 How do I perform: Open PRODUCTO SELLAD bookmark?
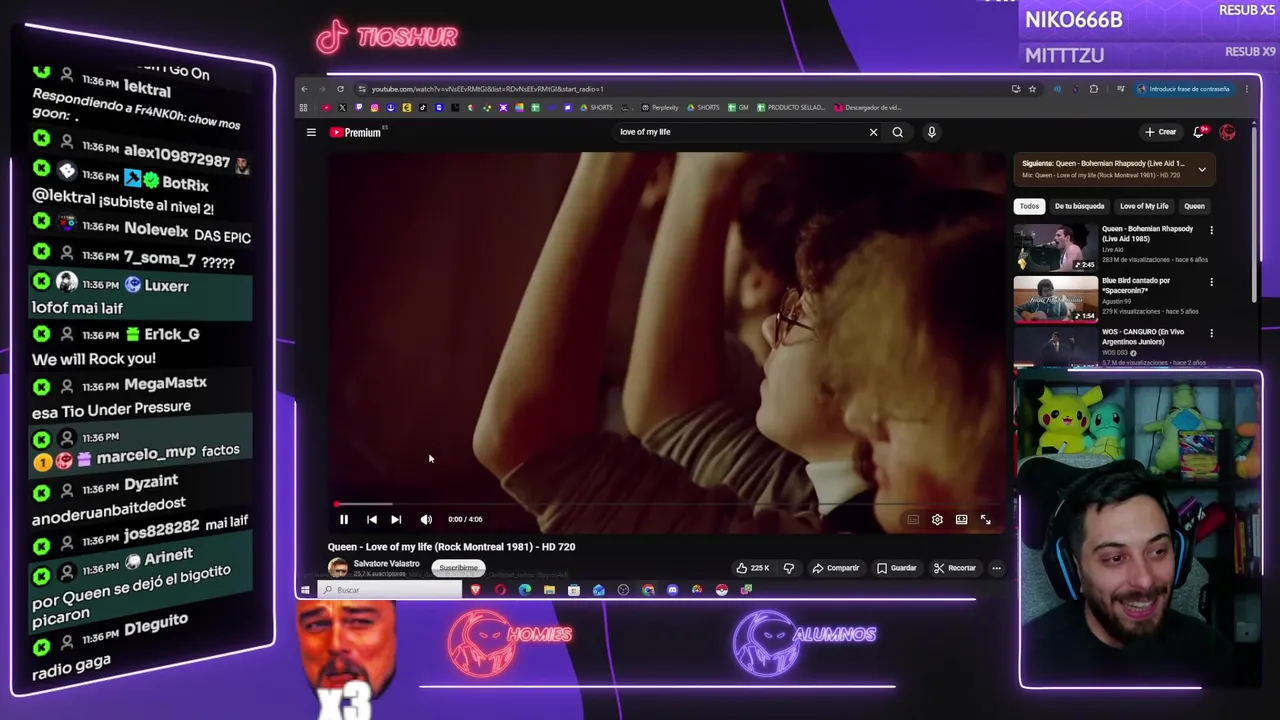coord(791,108)
